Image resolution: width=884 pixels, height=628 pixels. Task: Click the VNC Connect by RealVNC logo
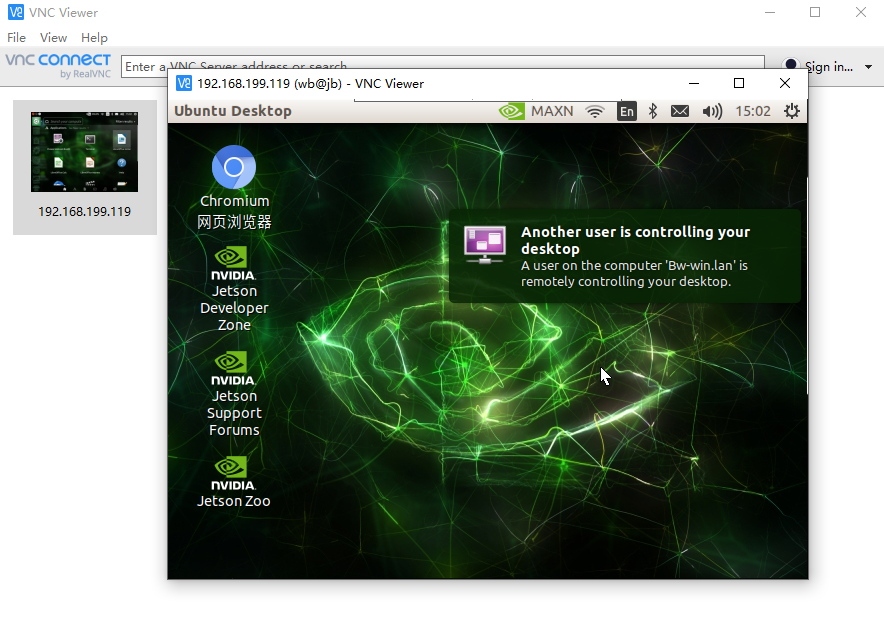tap(58, 65)
